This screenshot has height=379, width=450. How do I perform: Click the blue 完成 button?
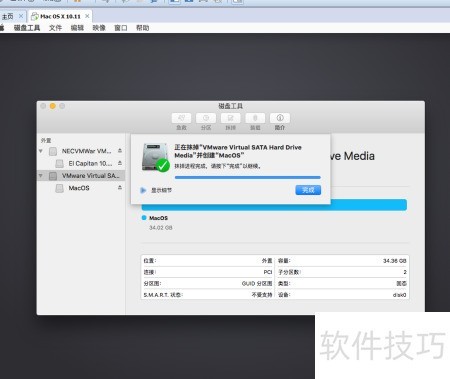point(308,190)
